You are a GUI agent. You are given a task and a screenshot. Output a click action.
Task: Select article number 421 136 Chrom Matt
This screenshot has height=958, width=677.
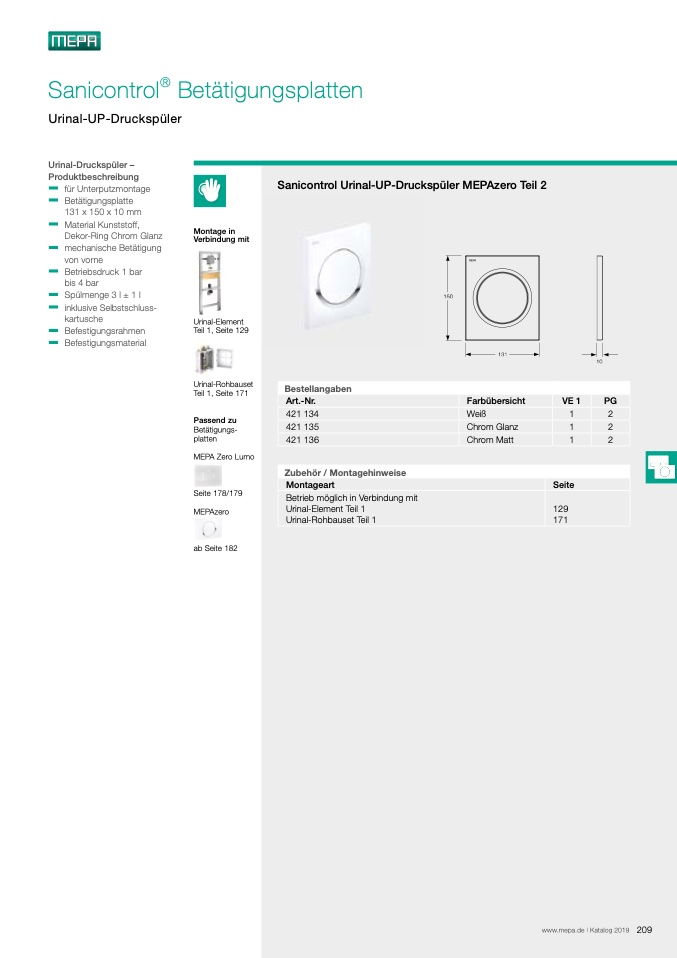coord(302,439)
